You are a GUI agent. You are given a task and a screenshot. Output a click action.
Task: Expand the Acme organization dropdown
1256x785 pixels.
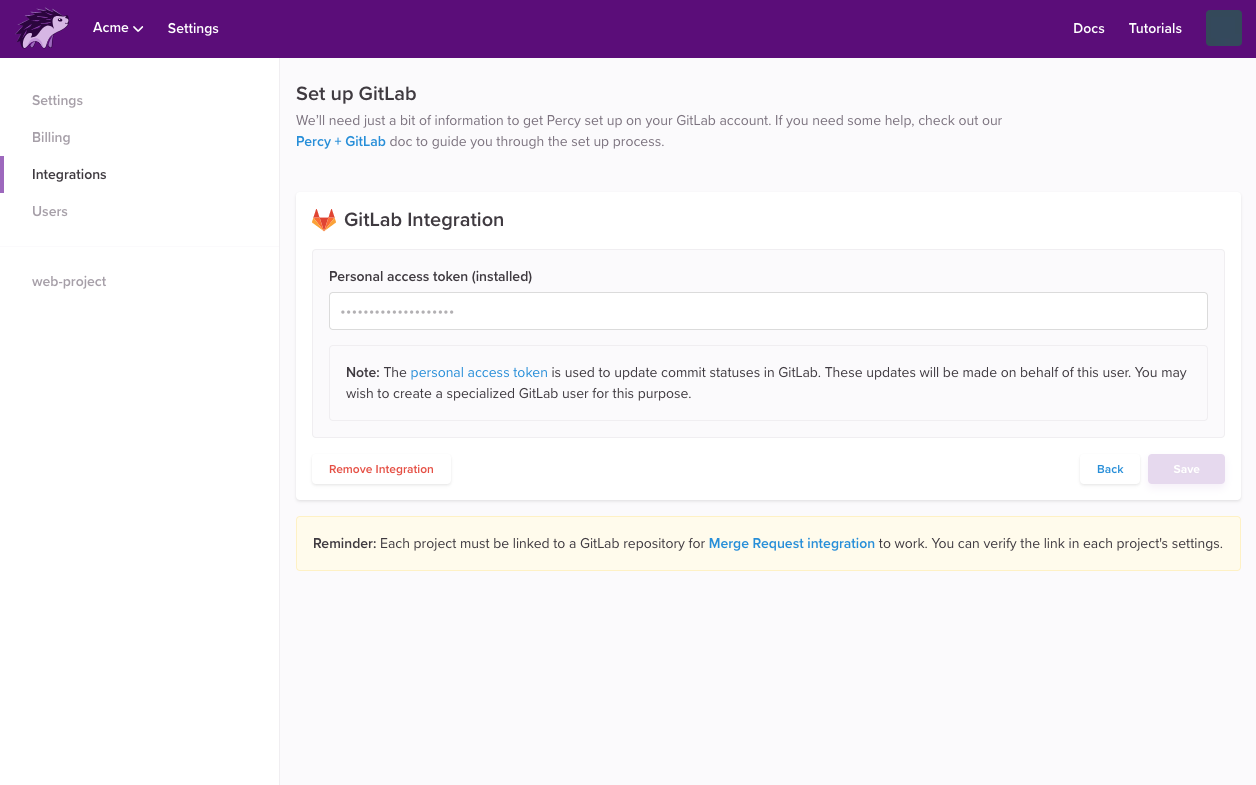click(x=118, y=28)
